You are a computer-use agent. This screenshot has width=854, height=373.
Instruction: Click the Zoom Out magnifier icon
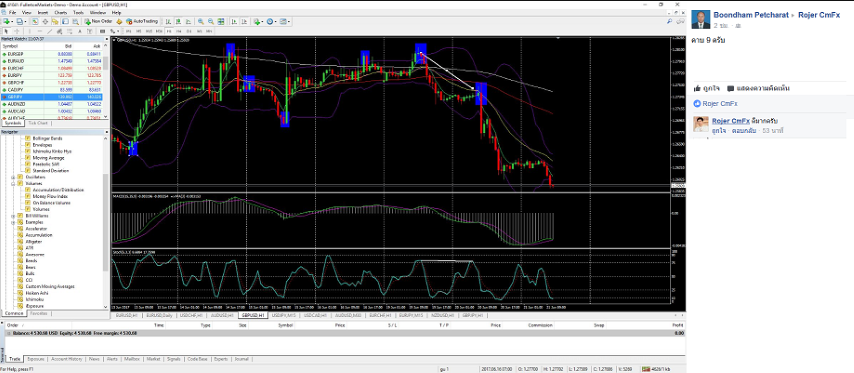211,21
